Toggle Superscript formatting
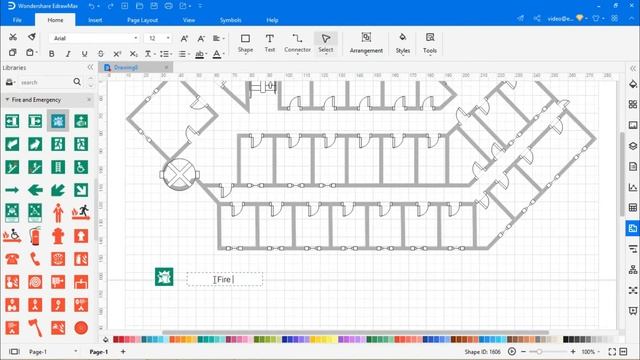The height and width of the screenshot is (360, 640). point(117,53)
